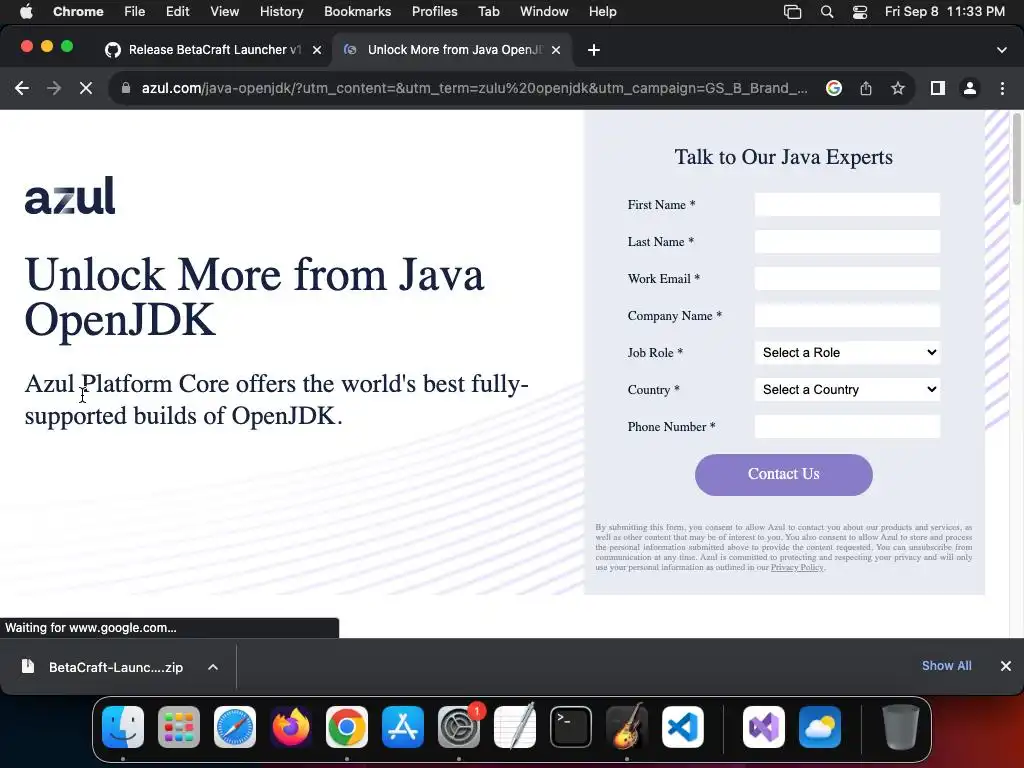Viewport: 1024px width, 768px height.
Task: Show All downloads
Action: point(946,665)
